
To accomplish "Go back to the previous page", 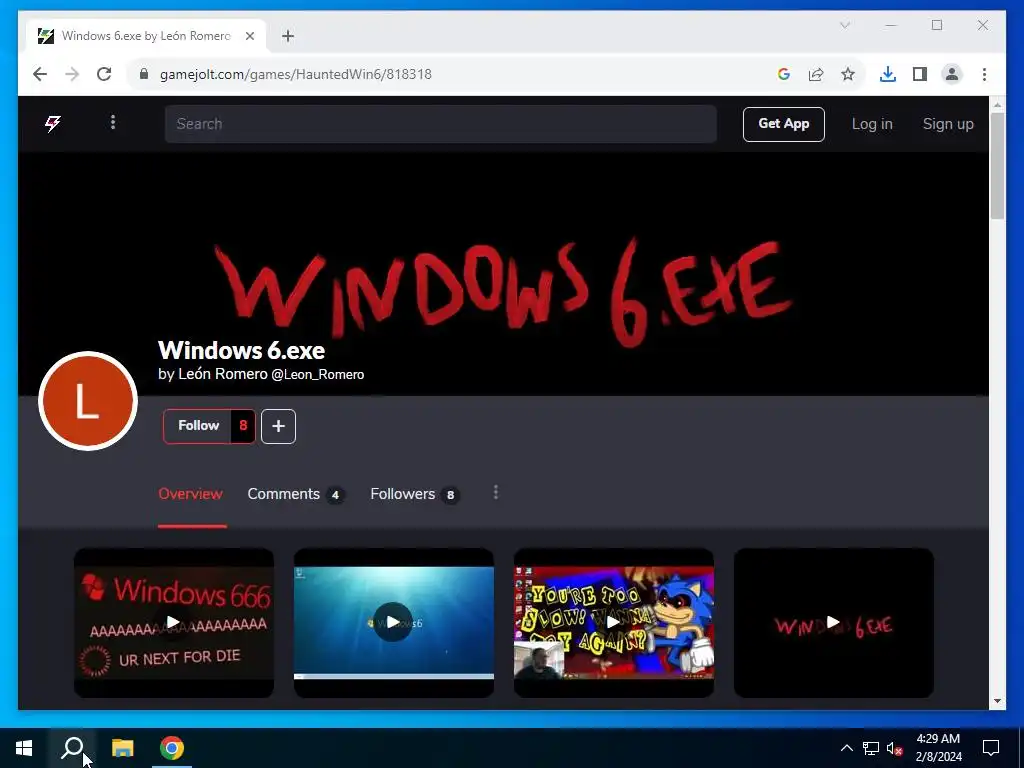I will pos(40,74).
